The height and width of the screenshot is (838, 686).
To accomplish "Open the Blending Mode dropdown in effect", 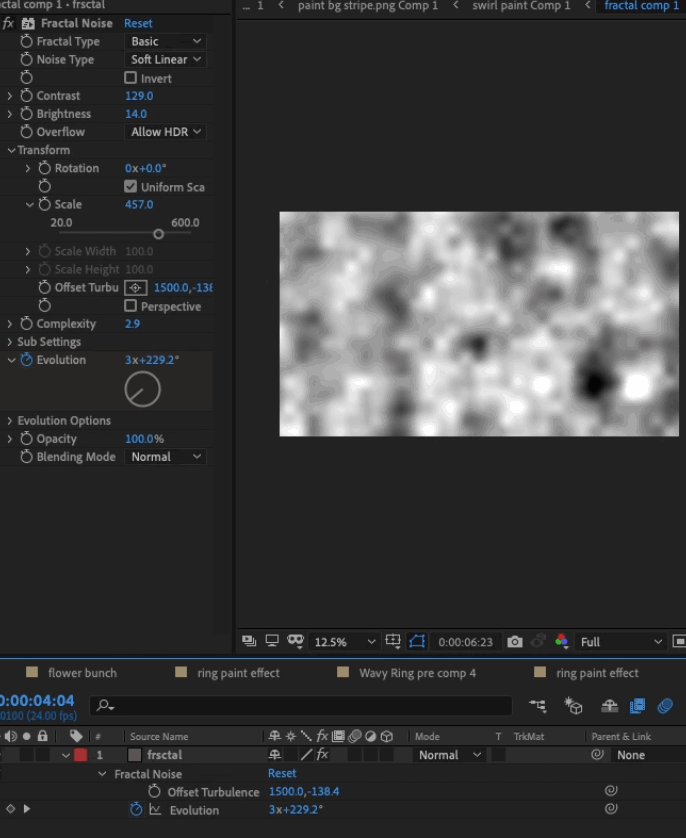I will [x=165, y=457].
